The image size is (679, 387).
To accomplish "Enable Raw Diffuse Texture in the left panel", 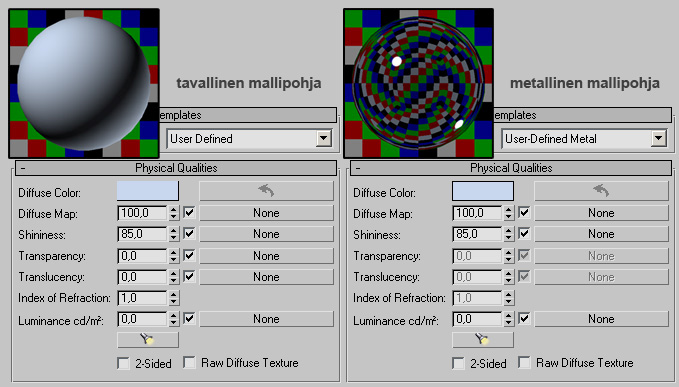I will coord(189,362).
